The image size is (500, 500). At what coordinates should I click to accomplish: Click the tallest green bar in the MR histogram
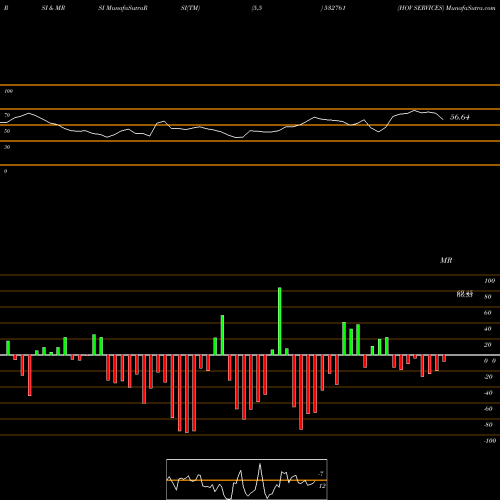279,321
